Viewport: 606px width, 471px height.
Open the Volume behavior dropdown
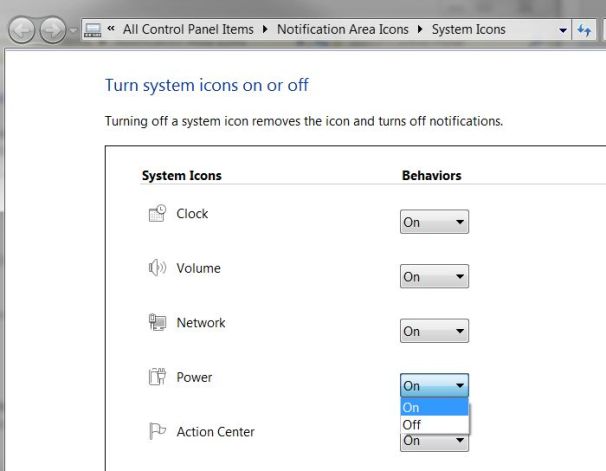click(434, 276)
